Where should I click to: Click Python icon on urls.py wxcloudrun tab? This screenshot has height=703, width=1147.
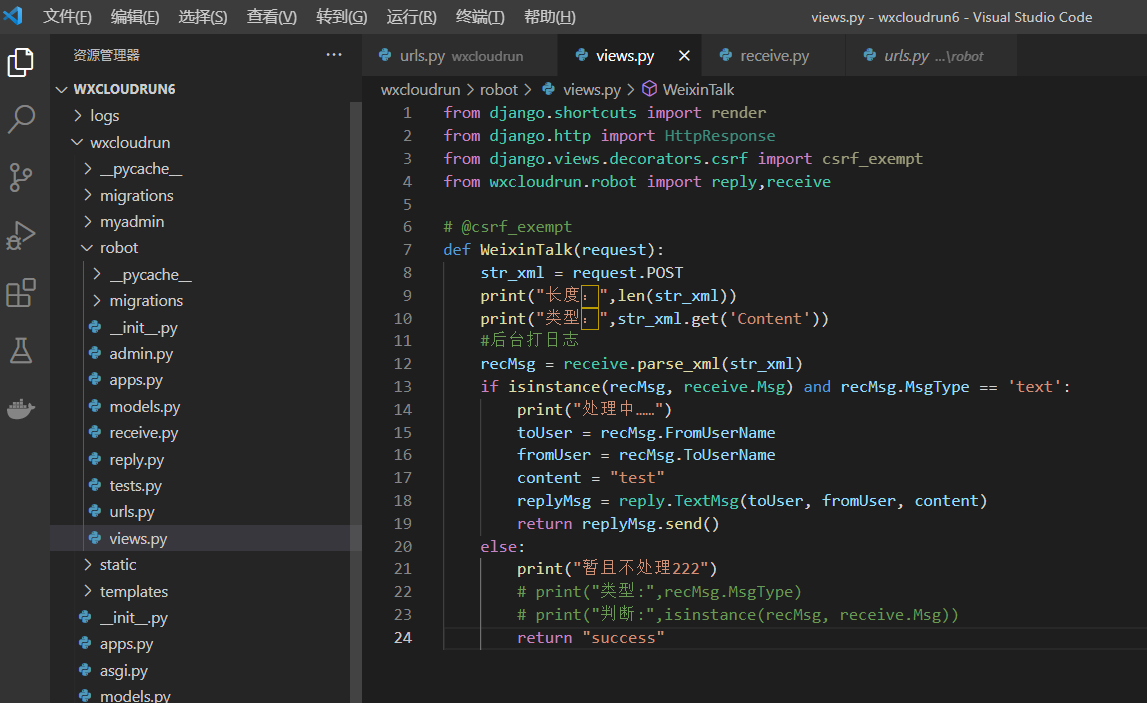tap(386, 56)
